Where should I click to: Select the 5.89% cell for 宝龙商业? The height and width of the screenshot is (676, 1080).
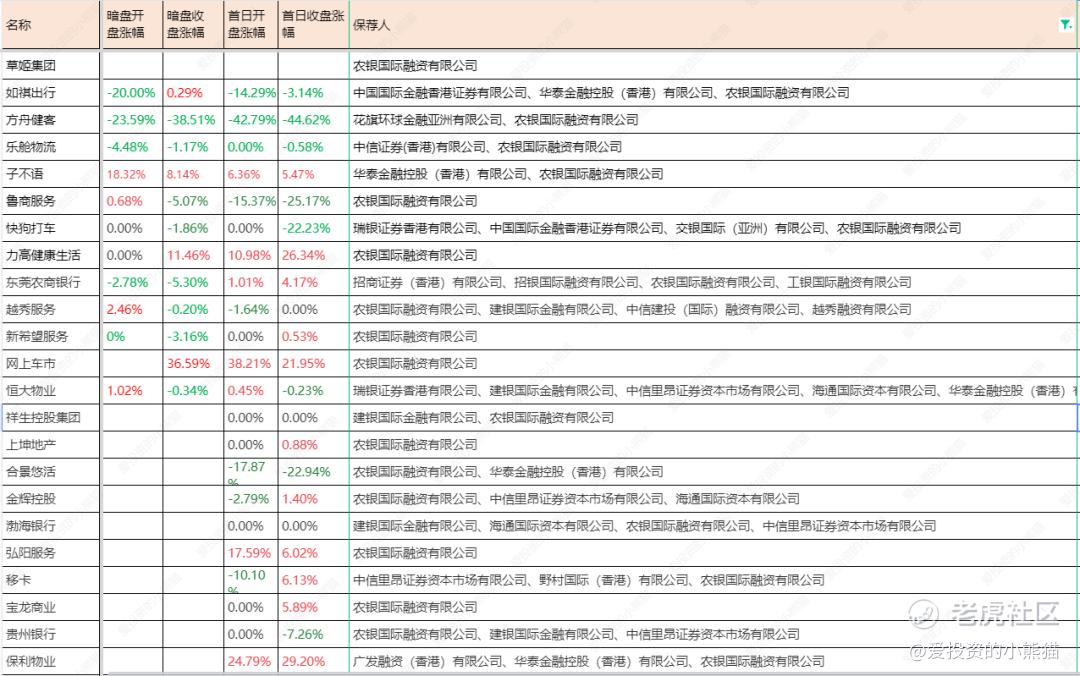coord(313,607)
